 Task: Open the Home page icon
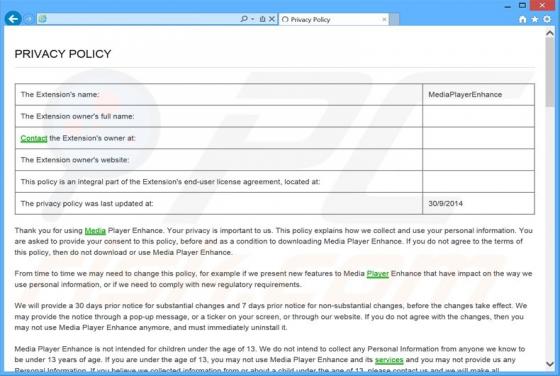pyautogui.click(x=522, y=19)
